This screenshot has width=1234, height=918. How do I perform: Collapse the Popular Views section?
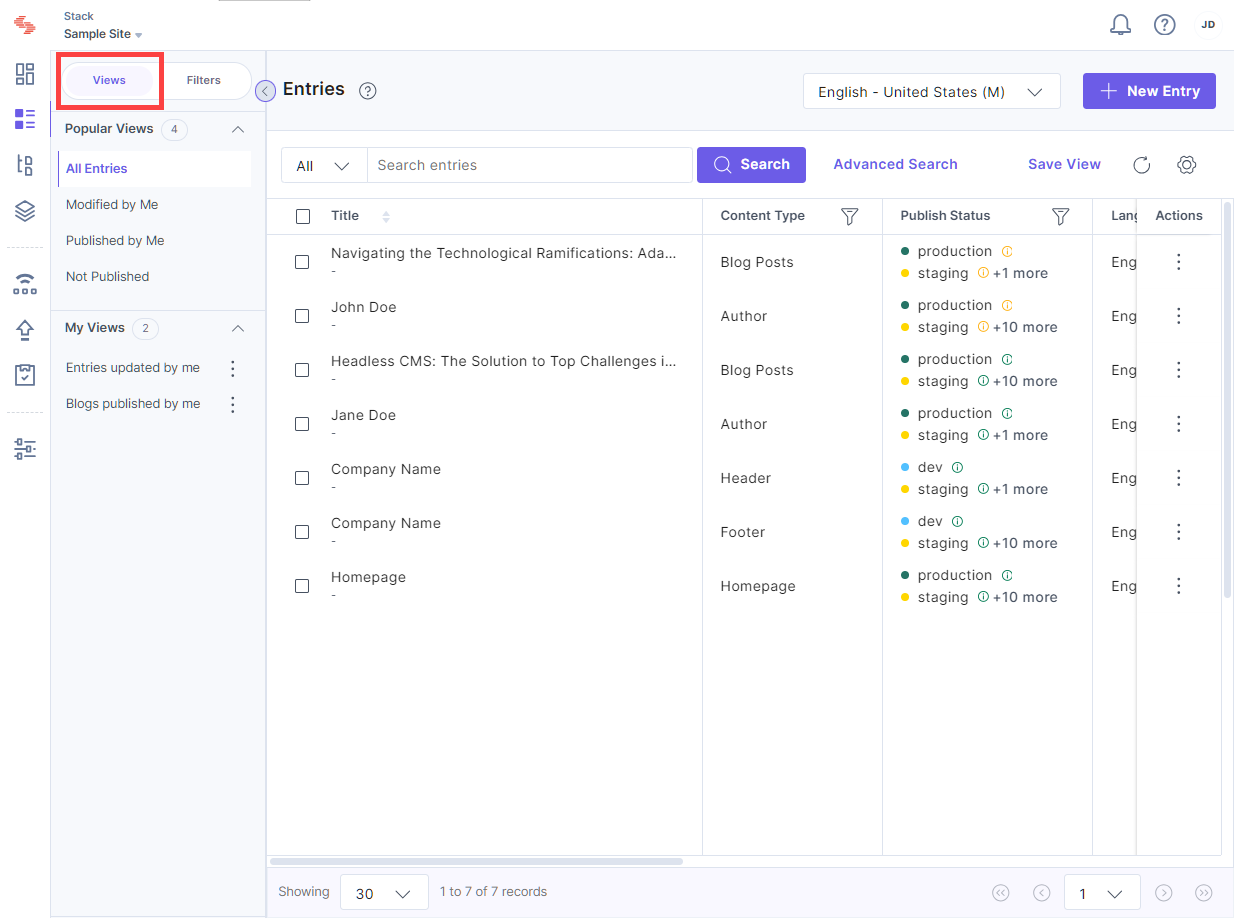click(238, 129)
